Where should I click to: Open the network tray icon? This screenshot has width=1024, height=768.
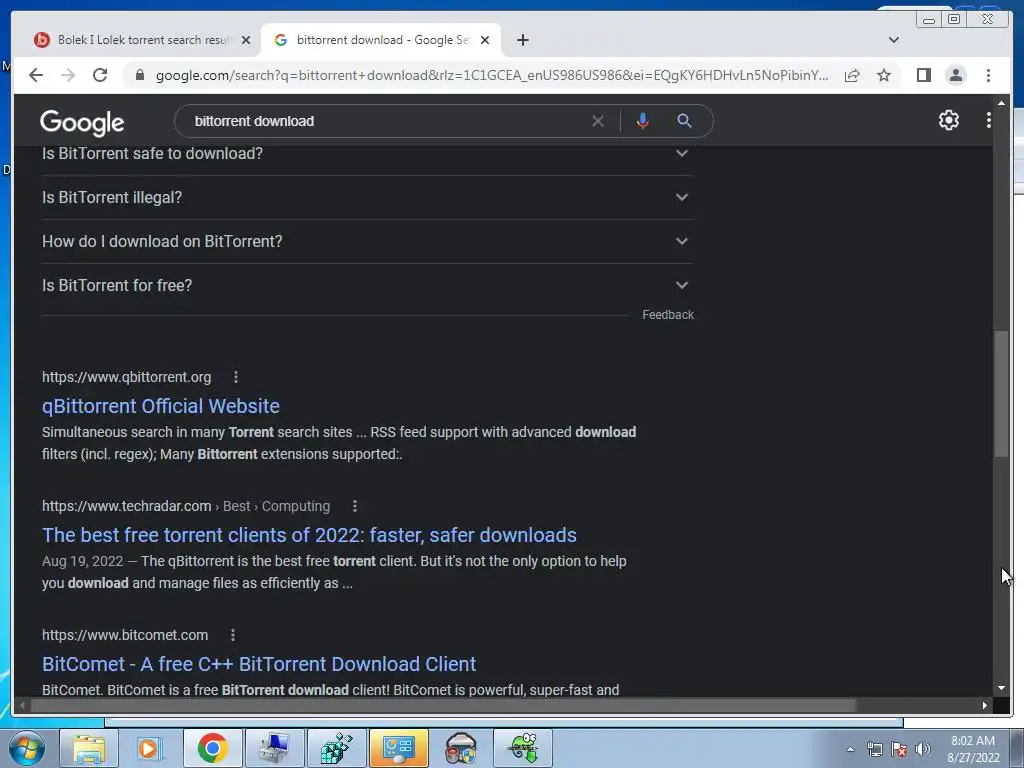(874, 749)
